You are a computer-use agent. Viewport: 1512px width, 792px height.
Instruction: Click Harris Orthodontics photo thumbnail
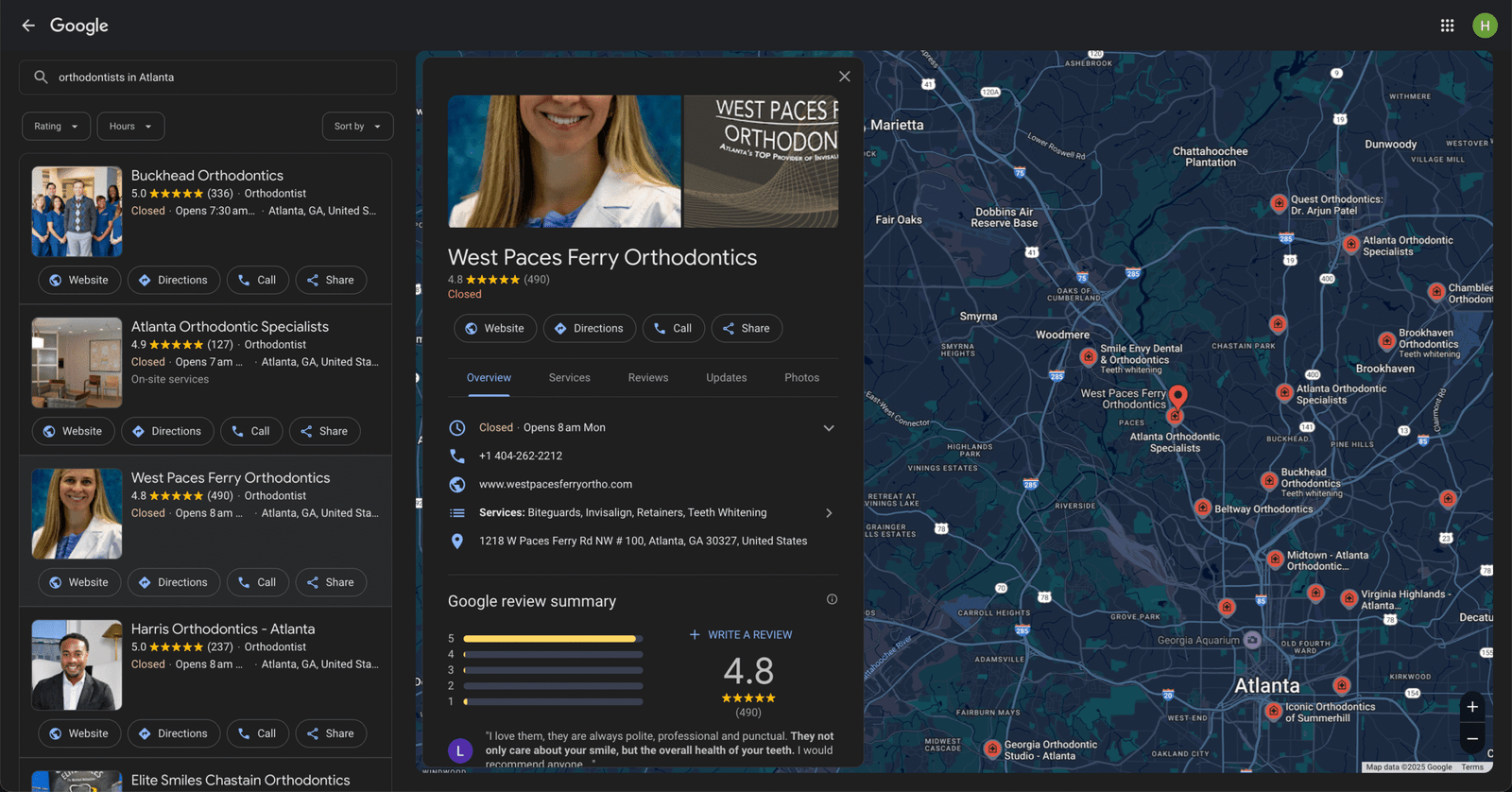coord(77,665)
